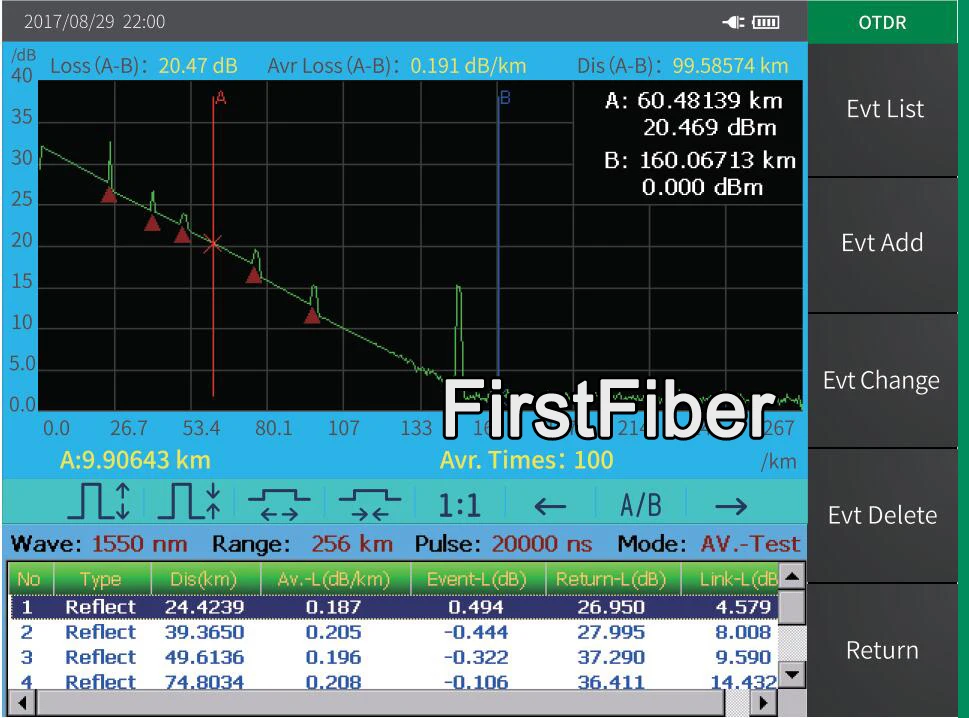This screenshot has width=969, height=718.
Task: Click the power plug charging icon
Action: tap(734, 22)
